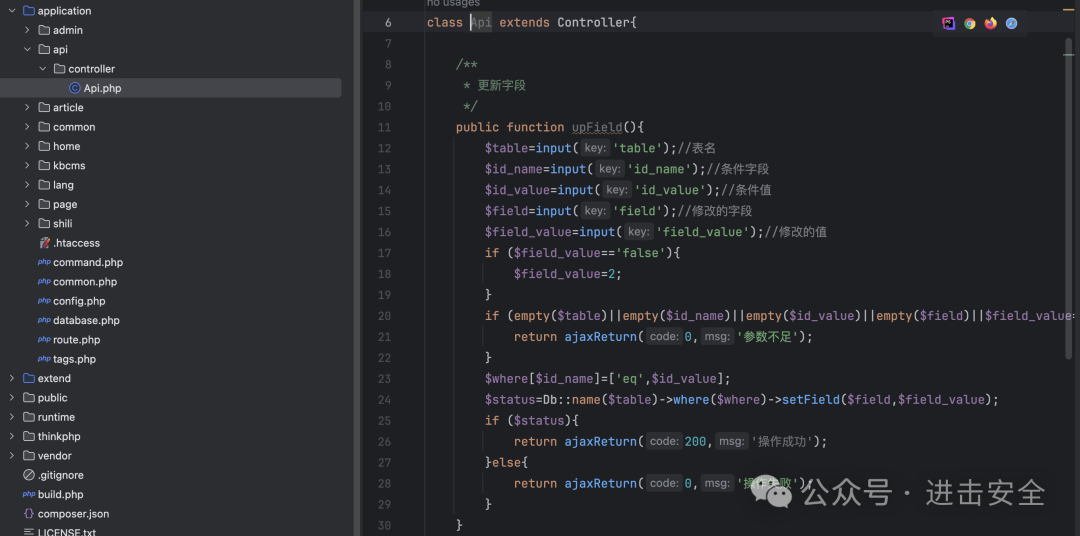Expand the public folder
Image resolution: width=1080 pixels, height=536 pixels.
click(x=12, y=398)
